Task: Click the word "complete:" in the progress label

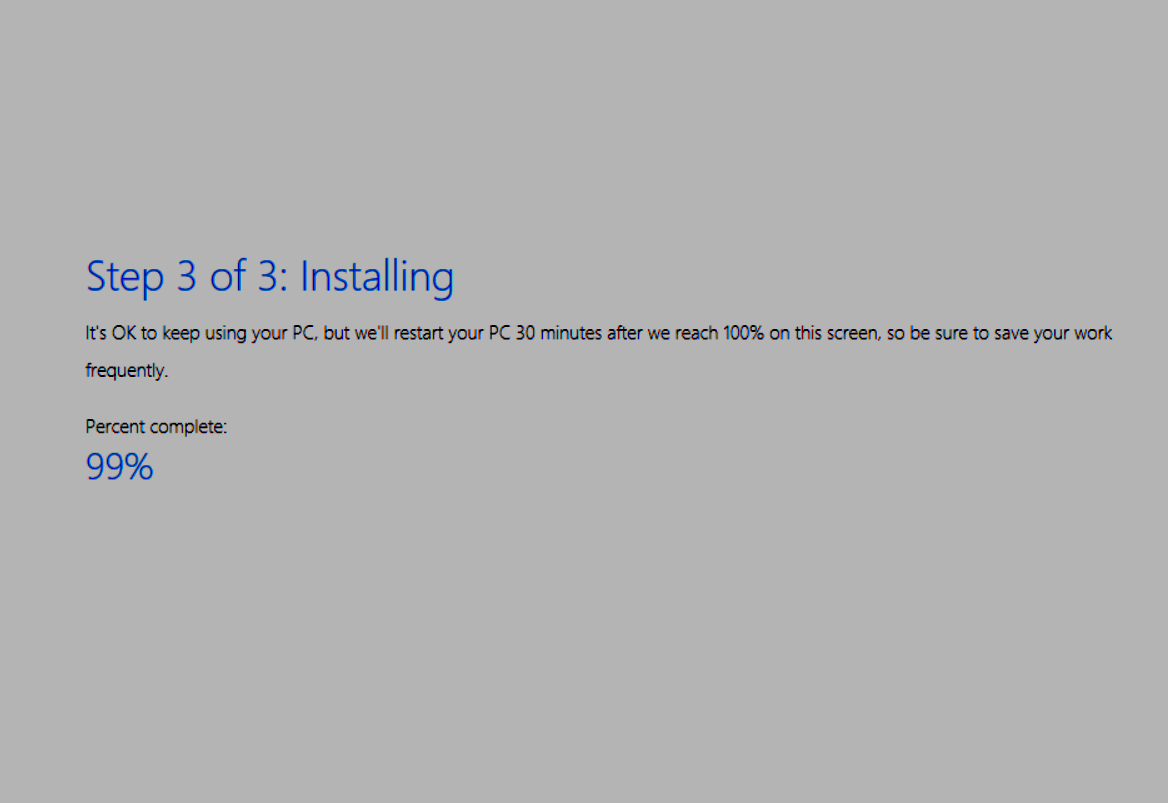Action: tap(185, 427)
